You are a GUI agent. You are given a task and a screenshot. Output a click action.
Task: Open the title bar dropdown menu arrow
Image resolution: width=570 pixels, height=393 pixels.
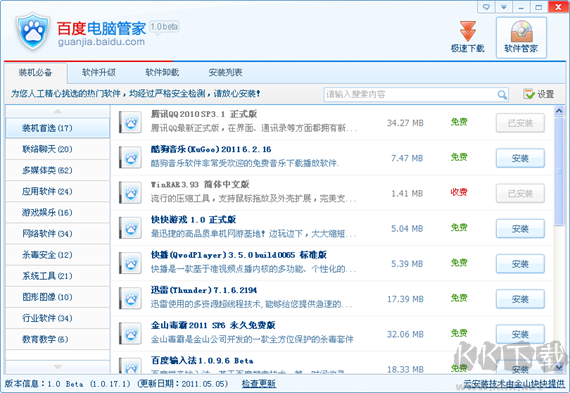coord(503,7)
